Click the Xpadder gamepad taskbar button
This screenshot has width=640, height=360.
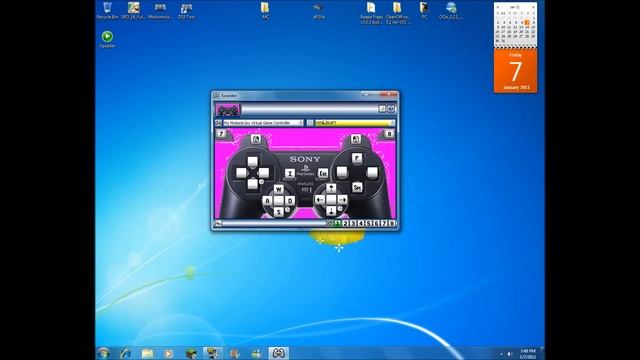click(279, 353)
